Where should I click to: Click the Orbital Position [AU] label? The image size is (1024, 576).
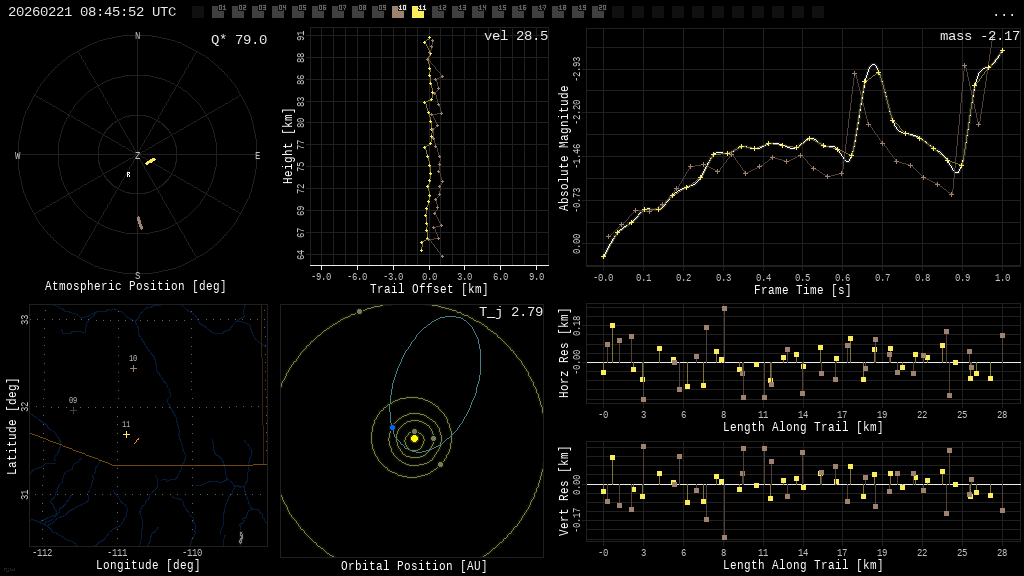pyautogui.click(x=414, y=566)
